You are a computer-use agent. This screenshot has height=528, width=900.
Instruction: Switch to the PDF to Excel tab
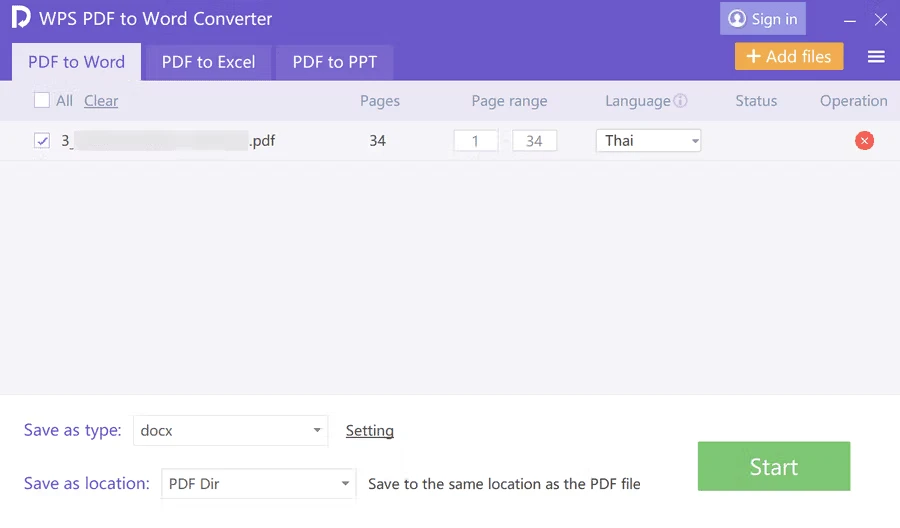click(208, 62)
